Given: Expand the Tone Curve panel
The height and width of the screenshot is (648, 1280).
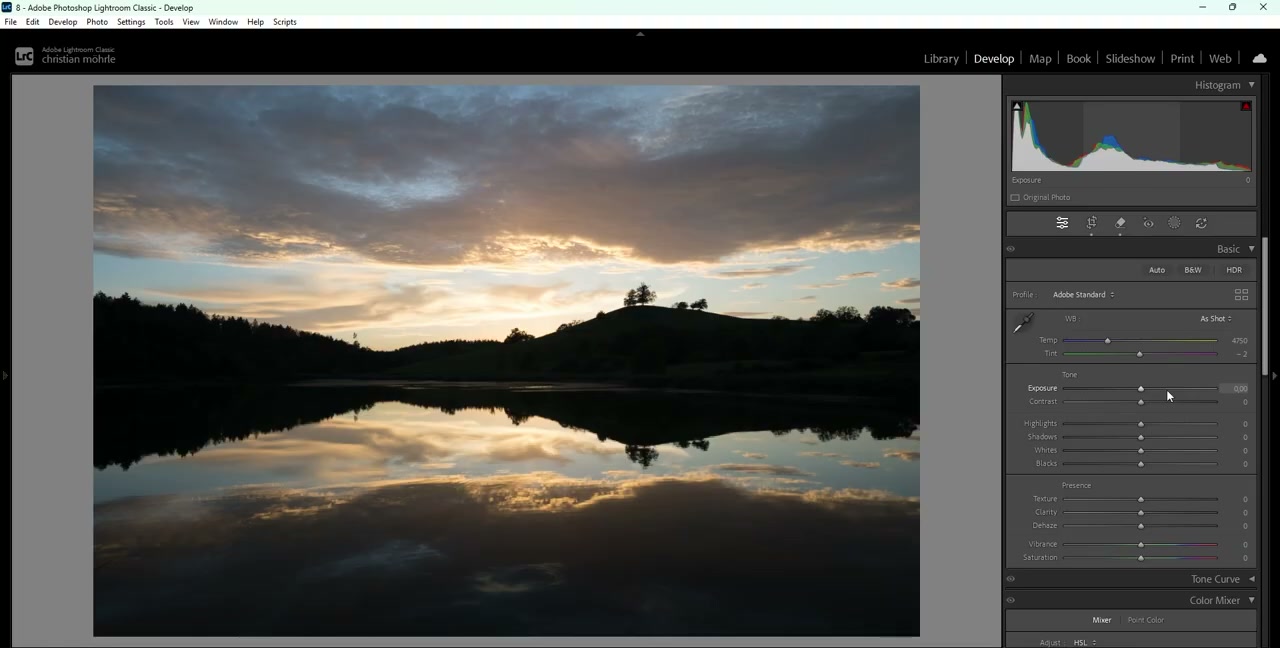Looking at the screenshot, I should (1251, 579).
